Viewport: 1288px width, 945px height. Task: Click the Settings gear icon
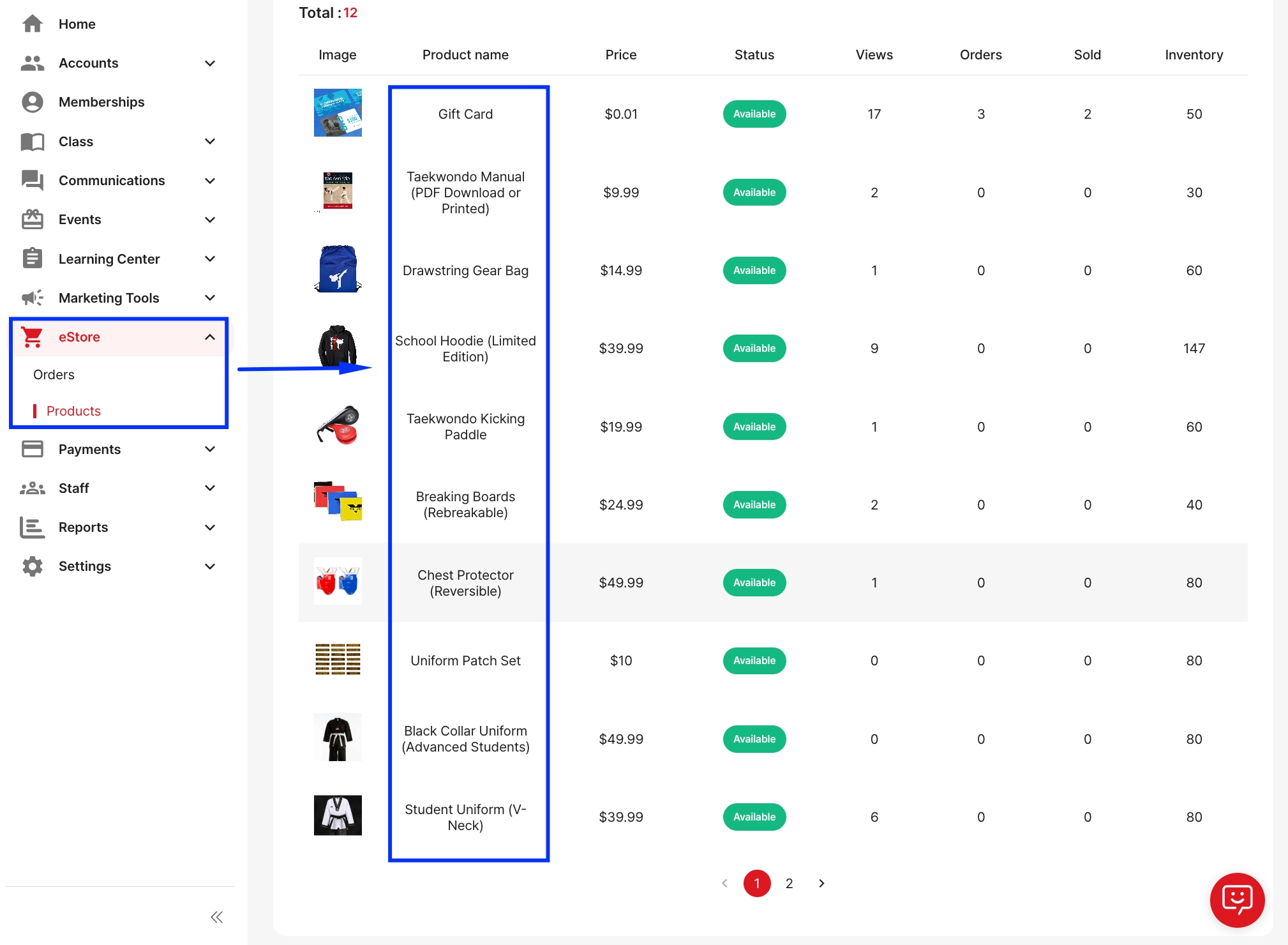click(32, 566)
